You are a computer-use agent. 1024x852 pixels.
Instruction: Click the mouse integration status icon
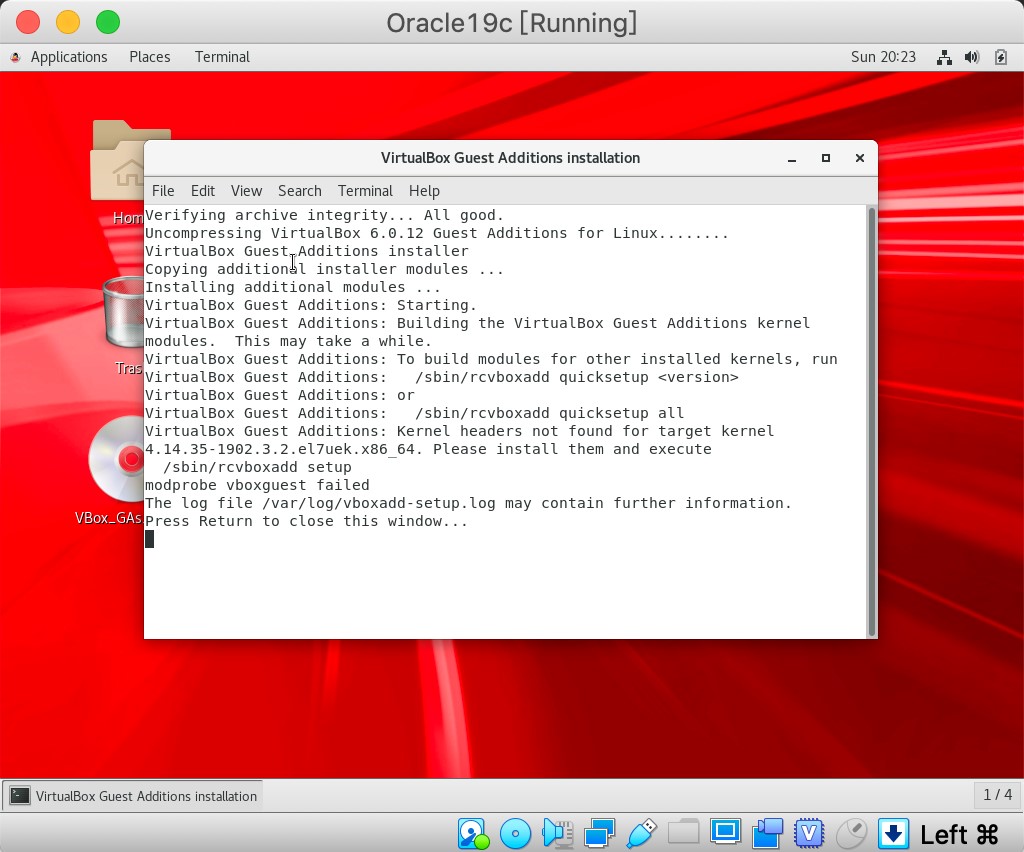pos(852,834)
